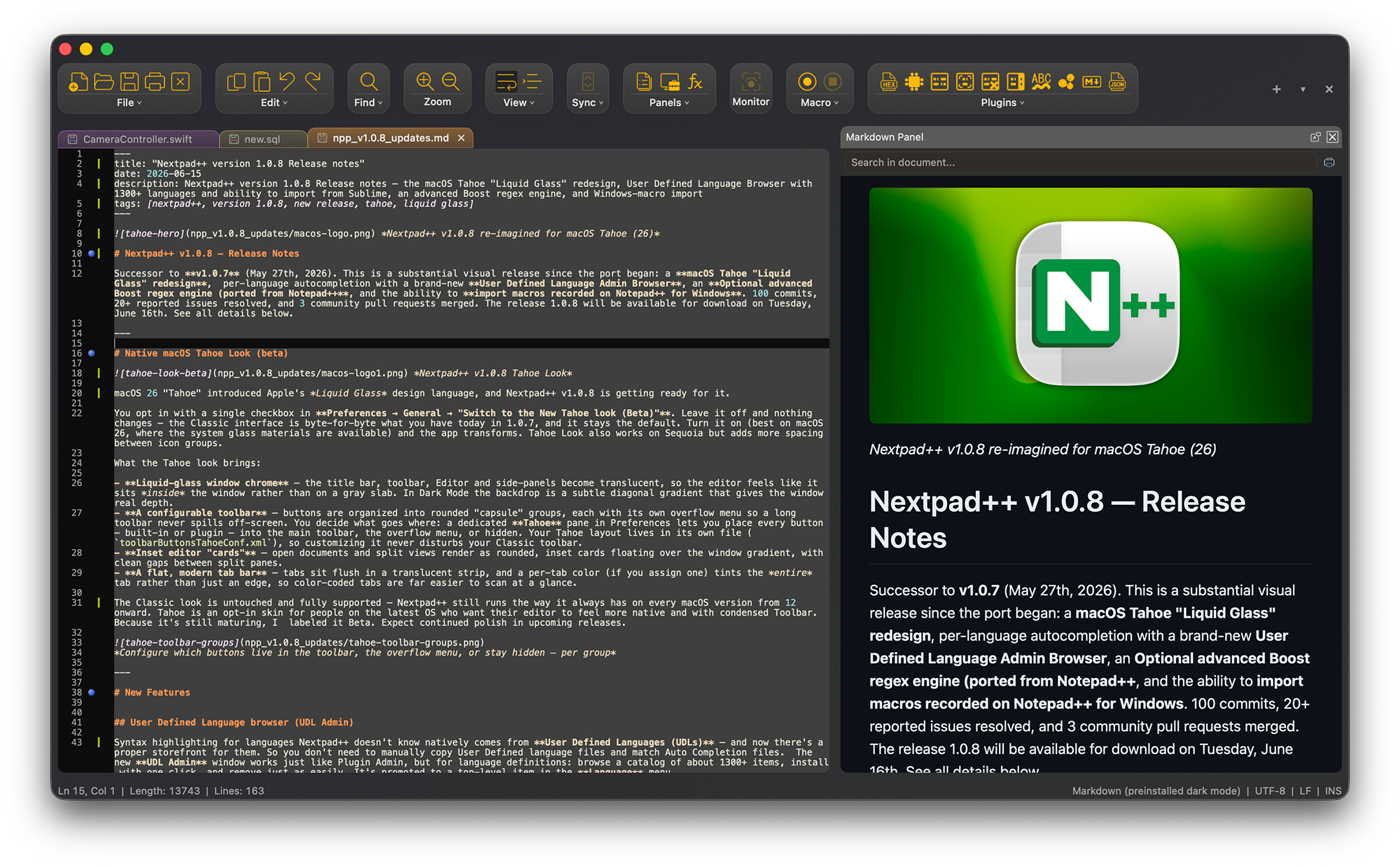Click the Zoom group label
Image resolution: width=1400 pixels, height=867 pixels.
tap(437, 102)
